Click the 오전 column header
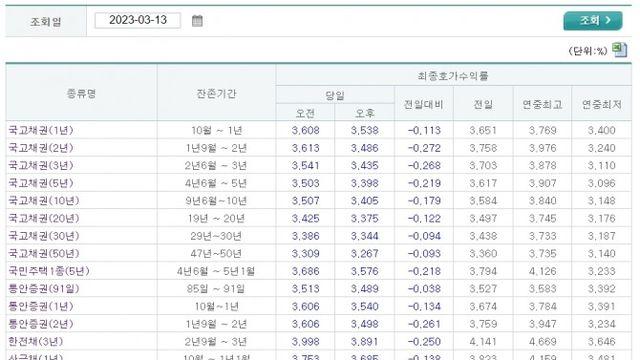Image resolution: width=640 pixels, height=360 pixels. (305, 113)
